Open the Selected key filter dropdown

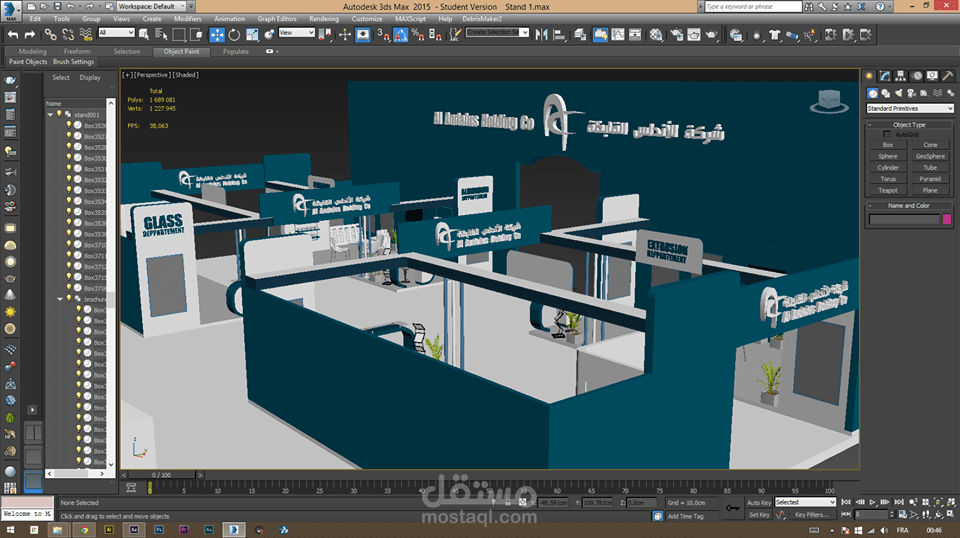point(805,502)
